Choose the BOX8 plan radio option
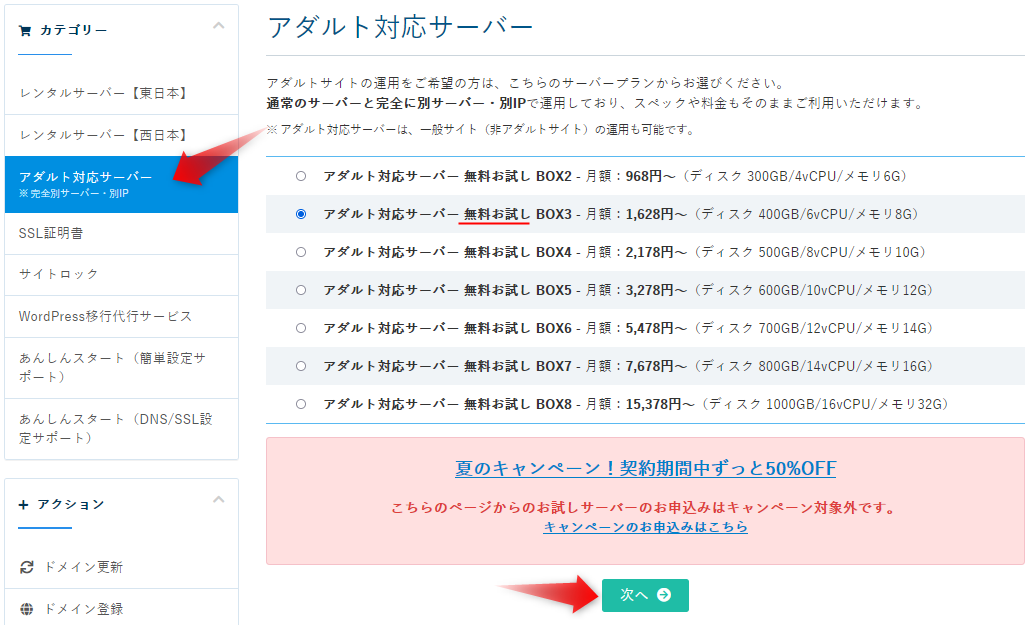This screenshot has width=1035, height=625. coord(301,404)
